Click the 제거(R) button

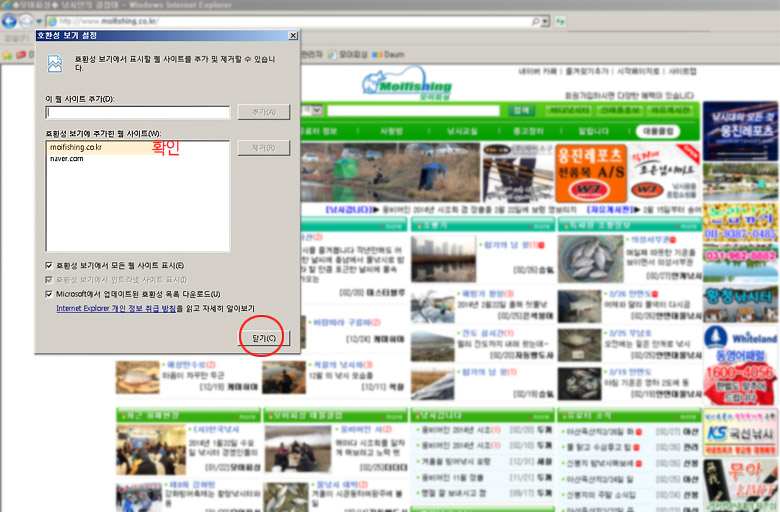click(264, 148)
